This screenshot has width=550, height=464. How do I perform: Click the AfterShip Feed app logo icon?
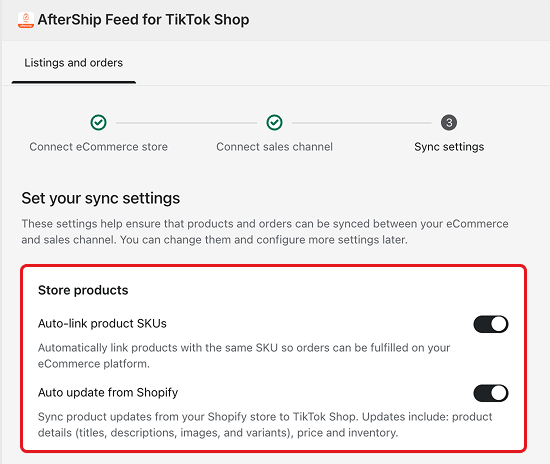tap(26, 20)
